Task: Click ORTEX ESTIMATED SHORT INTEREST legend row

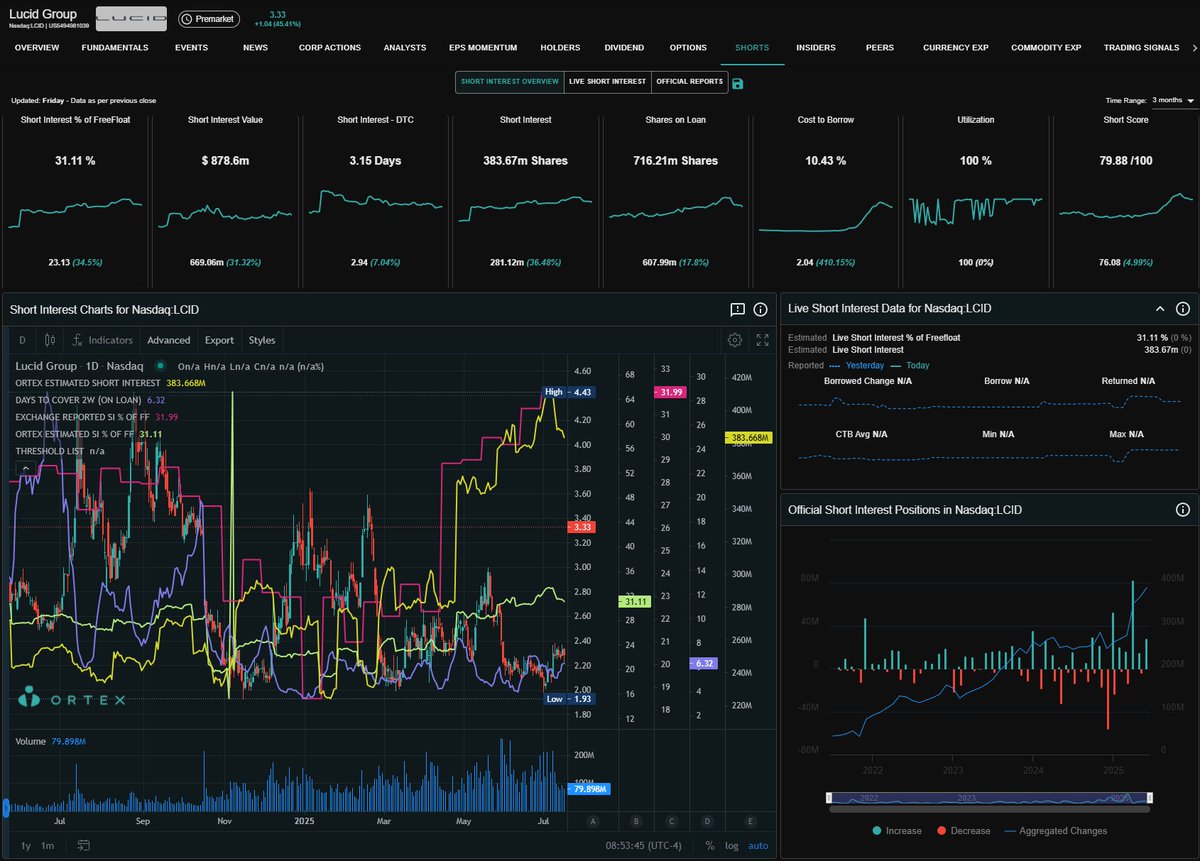Action: tap(111, 383)
